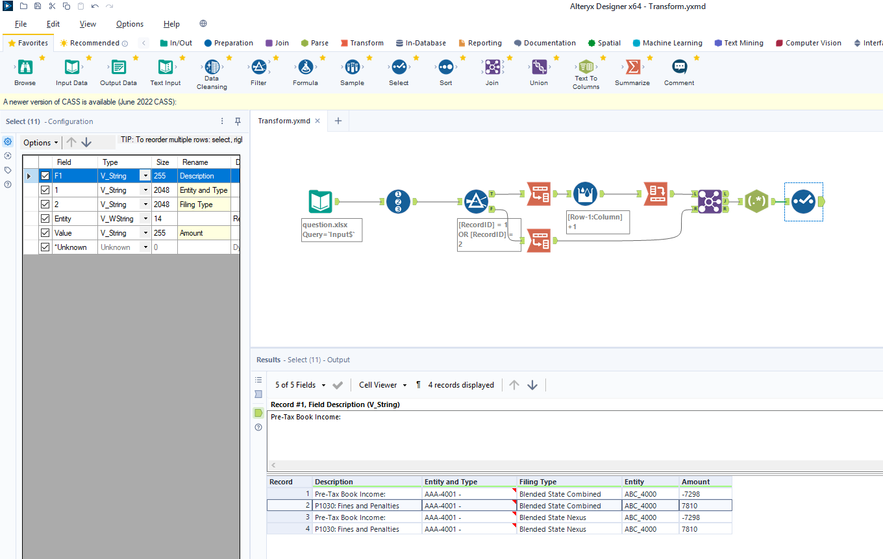
Task: Open type dropdown for Value field
Action: [x=145, y=232]
